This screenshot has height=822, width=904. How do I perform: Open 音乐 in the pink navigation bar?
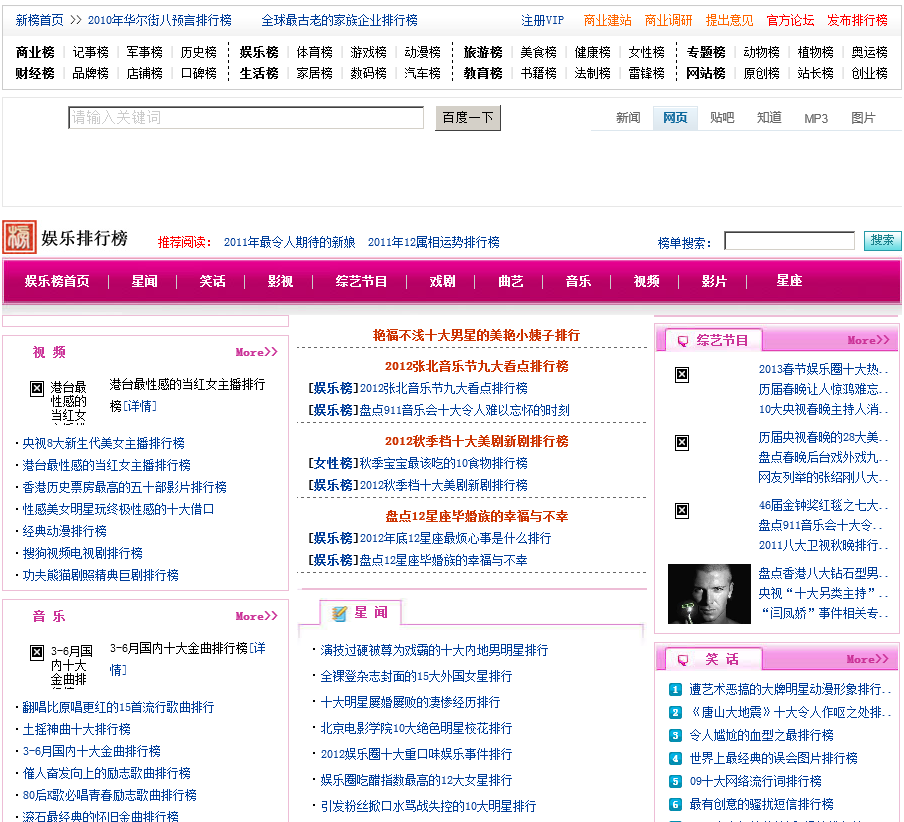578,281
